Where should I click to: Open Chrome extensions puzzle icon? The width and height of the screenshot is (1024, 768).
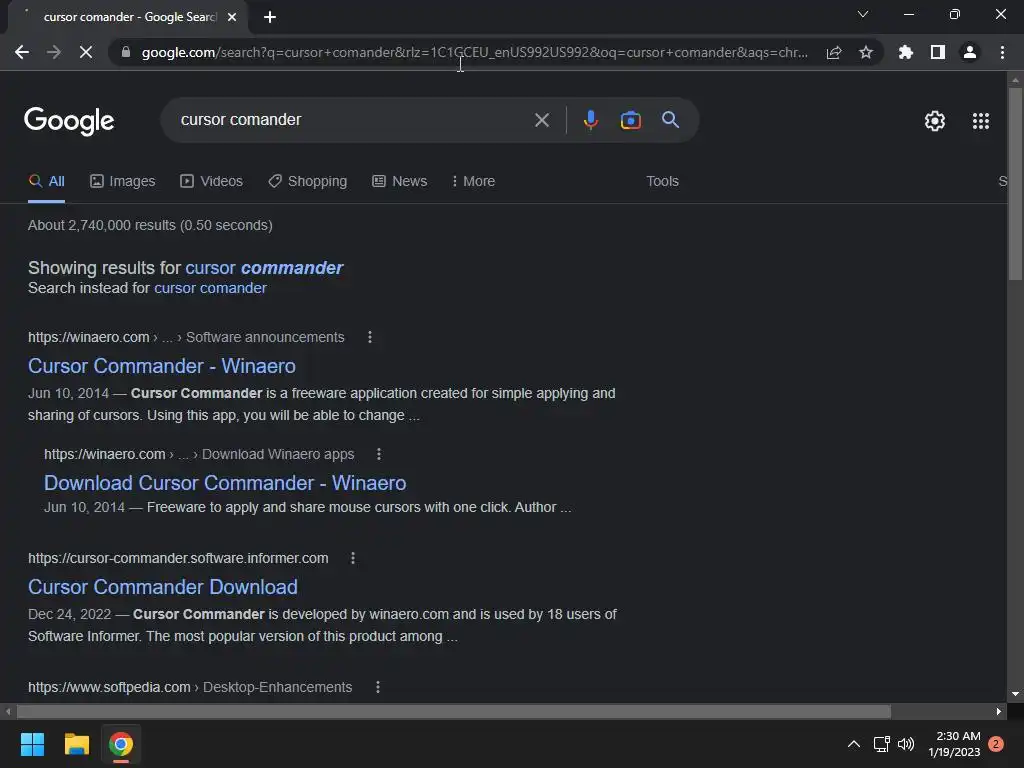click(x=906, y=52)
